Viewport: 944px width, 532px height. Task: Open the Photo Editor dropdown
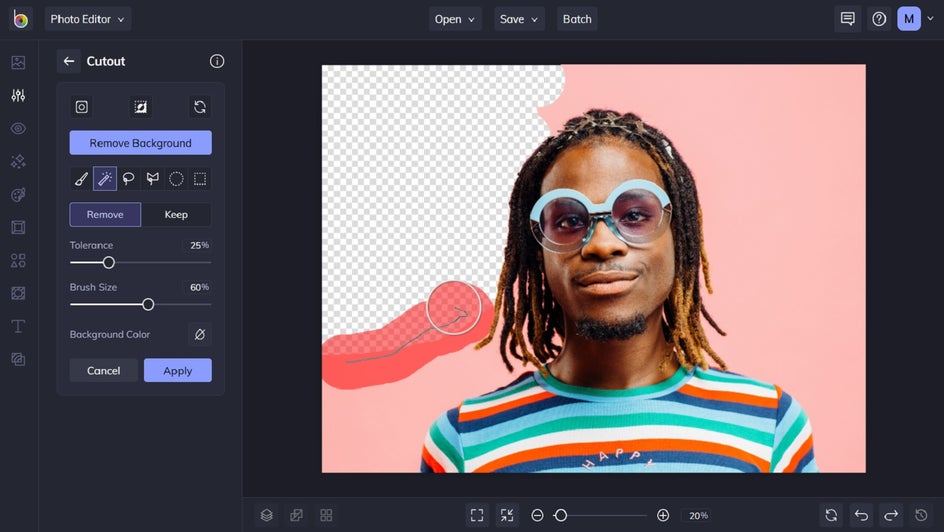click(x=88, y=19)
